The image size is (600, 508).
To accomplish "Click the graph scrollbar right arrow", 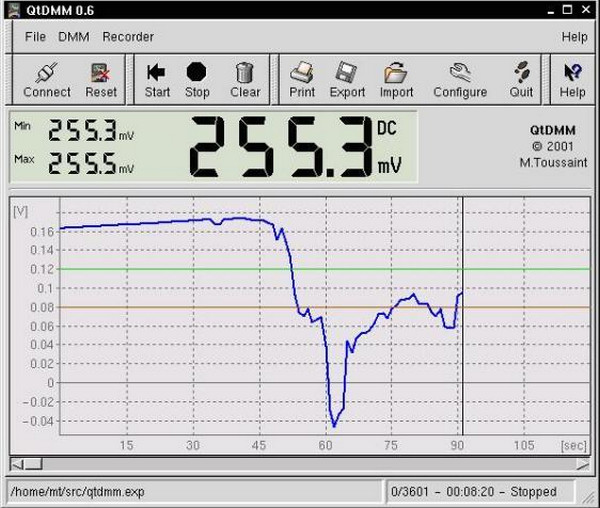I will point(583,464).
